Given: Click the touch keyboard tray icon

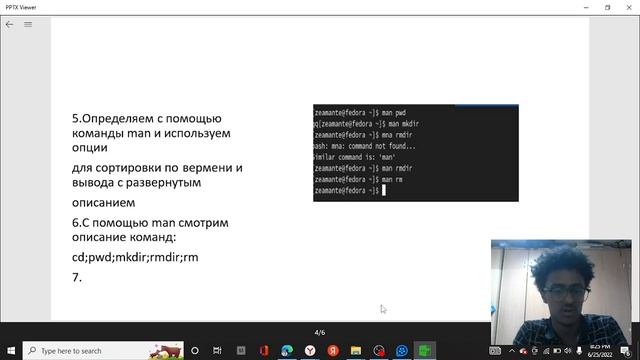Looking at the screenshot, I should click(x=495, y=351).
